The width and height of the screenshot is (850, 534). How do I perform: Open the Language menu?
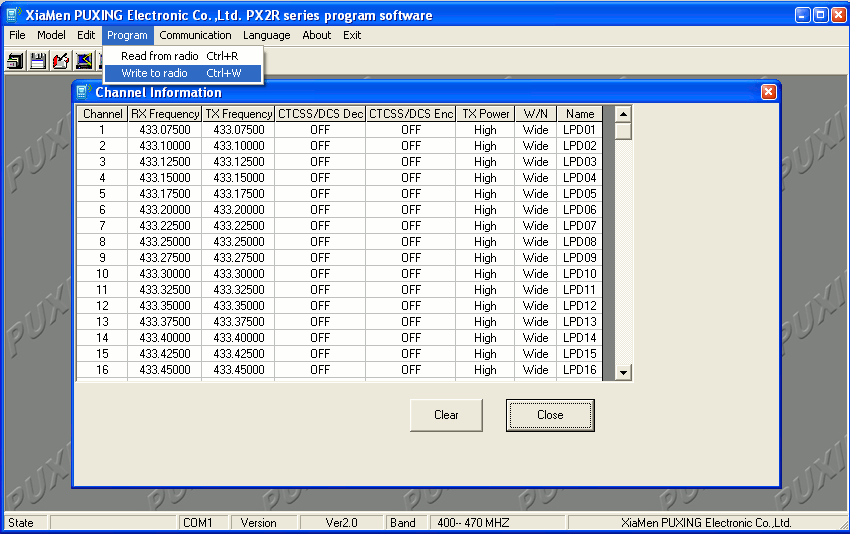click(x=267, y=35)
